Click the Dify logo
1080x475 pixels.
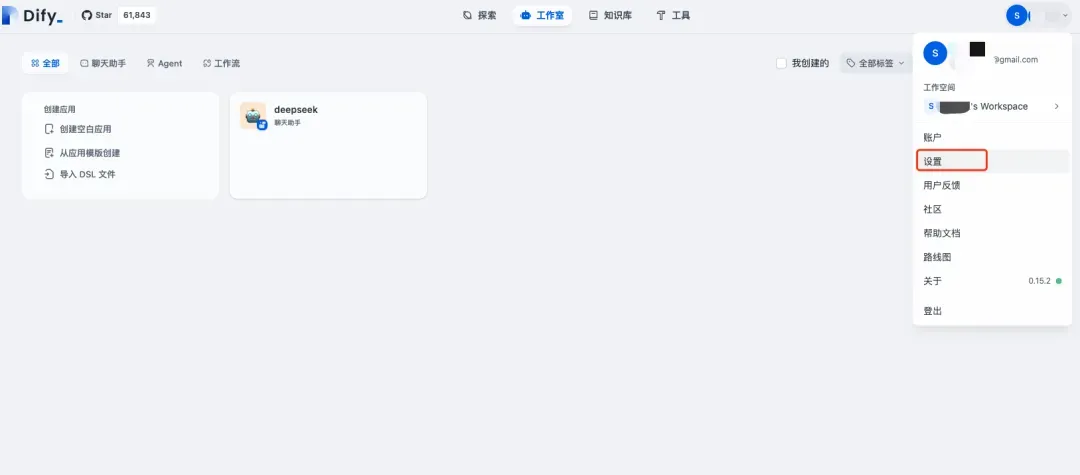[32, 15]
